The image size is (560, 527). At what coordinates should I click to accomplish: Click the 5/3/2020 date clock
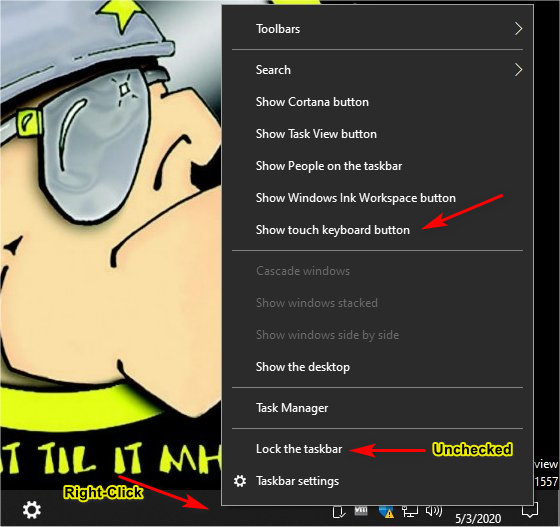(x=478, y=518)
